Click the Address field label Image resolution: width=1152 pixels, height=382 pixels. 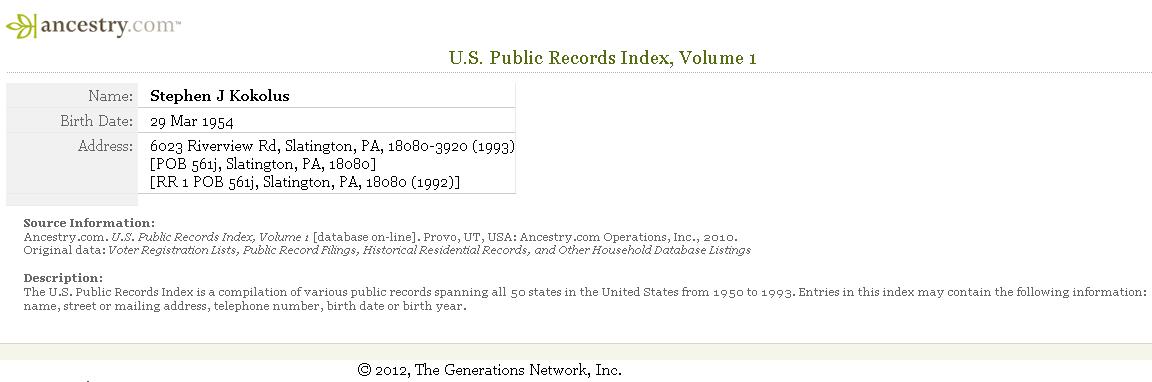click(x=106, y=145)
